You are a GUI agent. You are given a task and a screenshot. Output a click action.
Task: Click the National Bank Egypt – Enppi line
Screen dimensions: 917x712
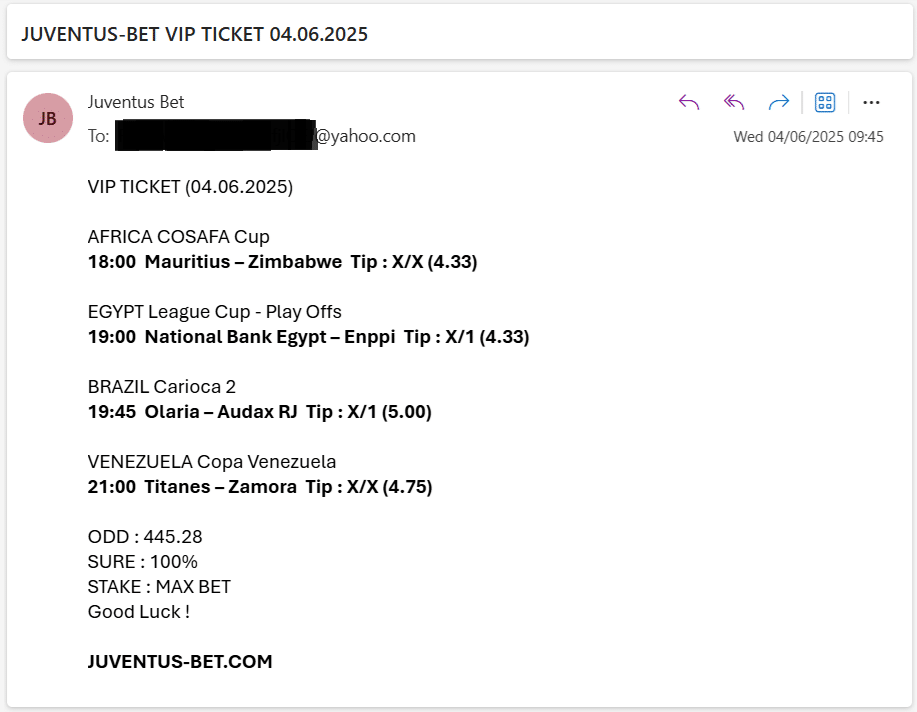[308, 337]
